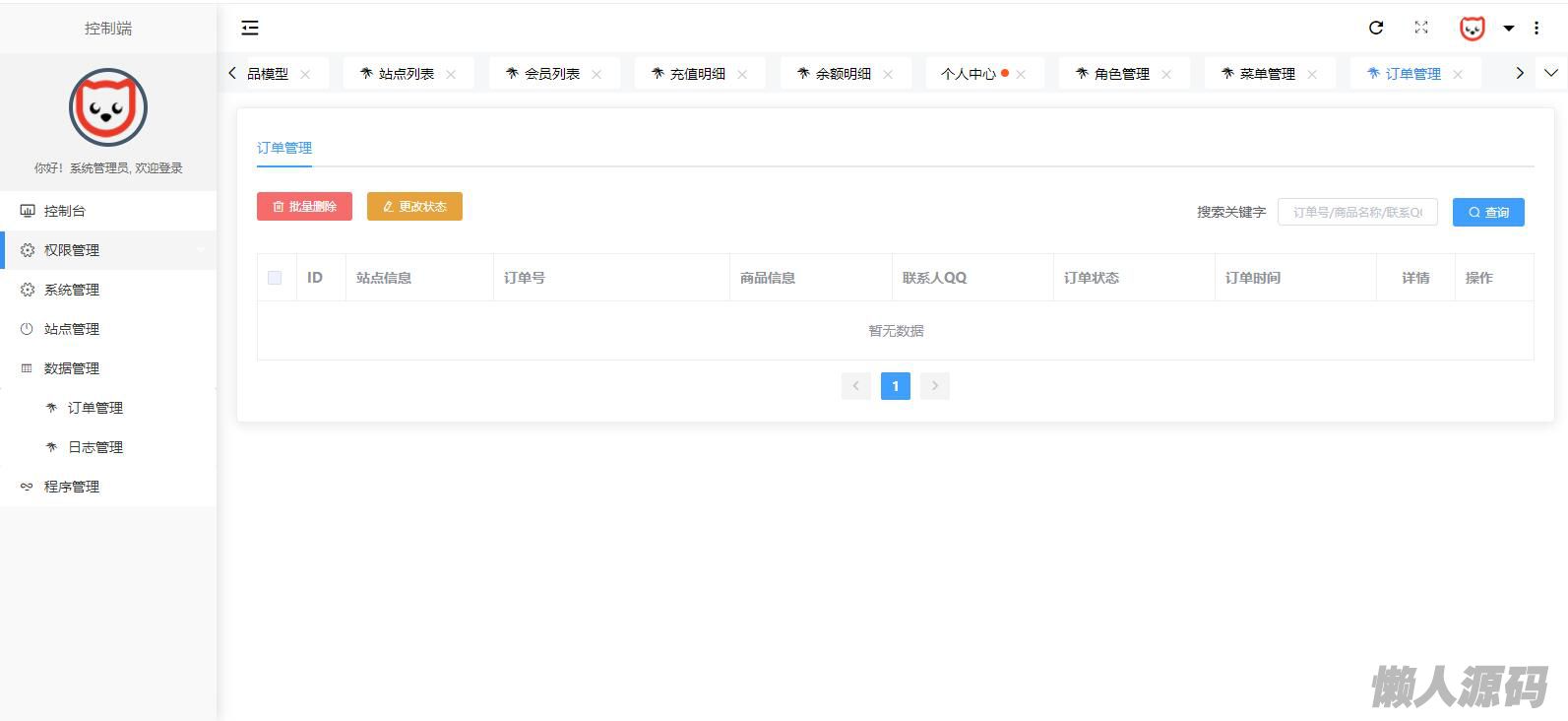Click the red 批量删除 button
This screenshot has height=721, width=1568.
304,207
